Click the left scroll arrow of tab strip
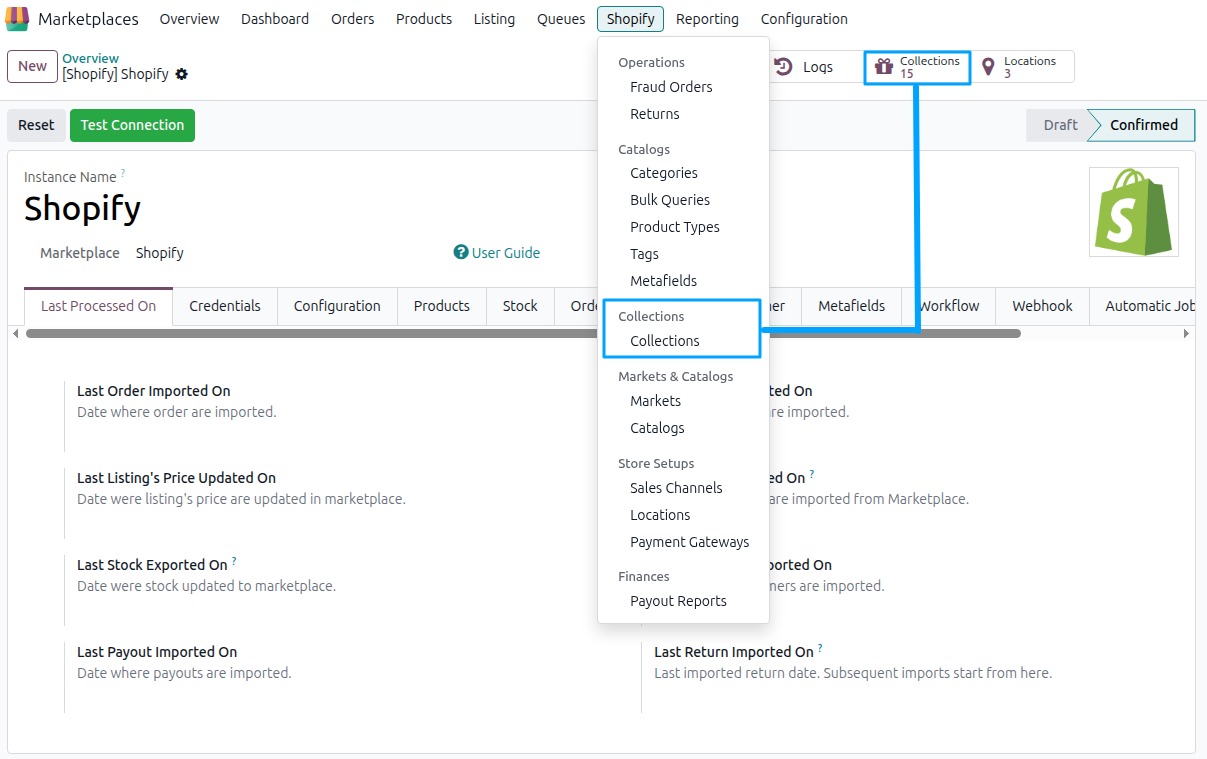Image resolution: width=1207 pixels, height=759 pixels. [15, 333]
